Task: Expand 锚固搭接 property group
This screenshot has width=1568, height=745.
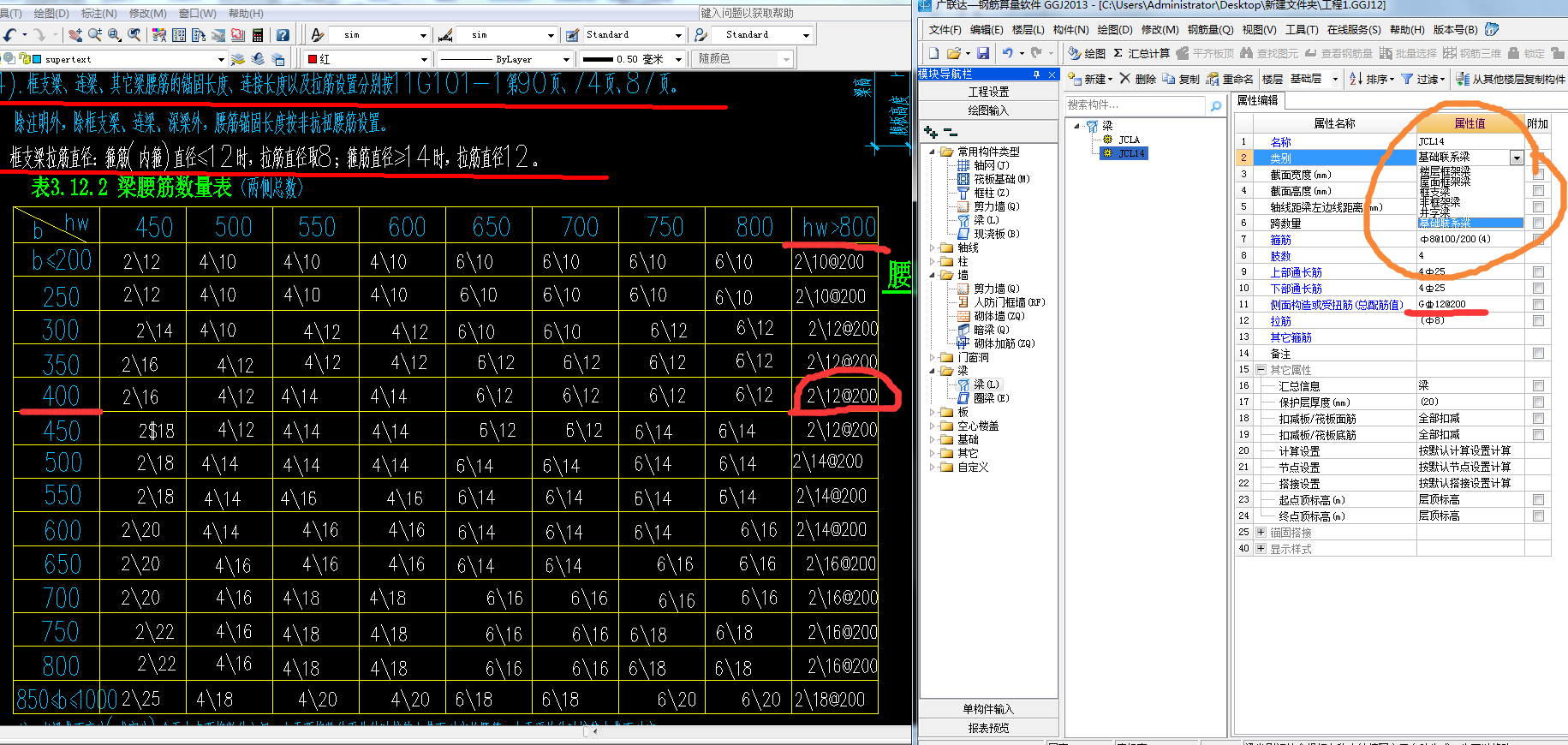Action: click(1261, 532)
